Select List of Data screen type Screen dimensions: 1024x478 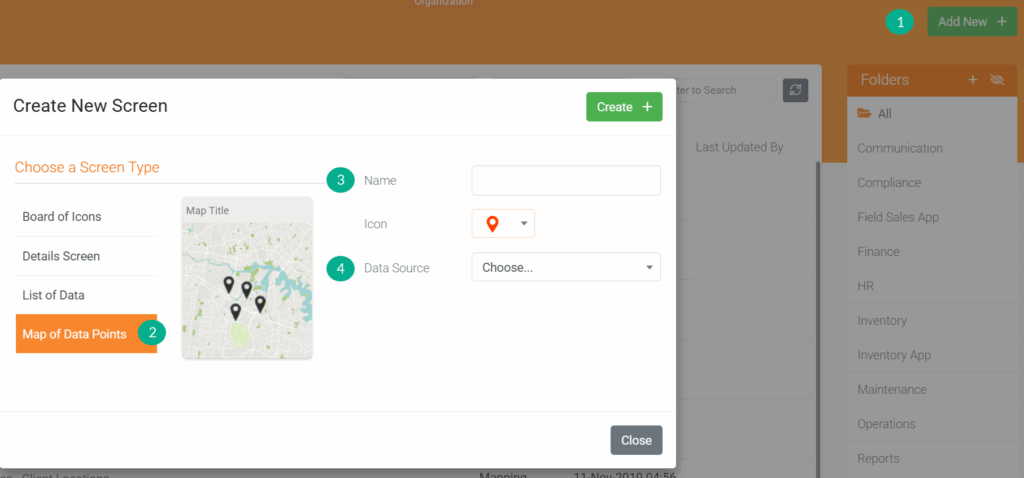click(86, 295)
